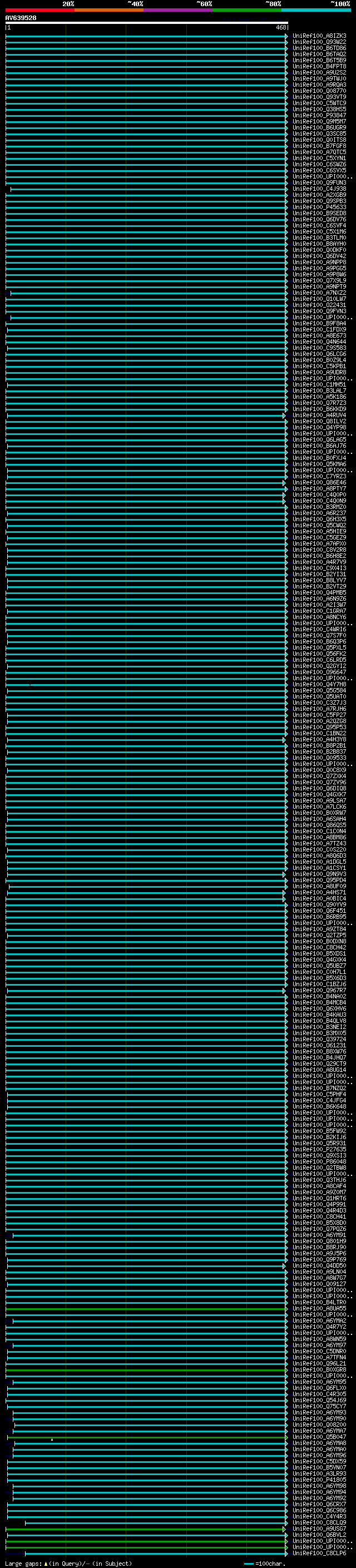Click the green-bar hit UniRef100_Q5B047

319,1437
